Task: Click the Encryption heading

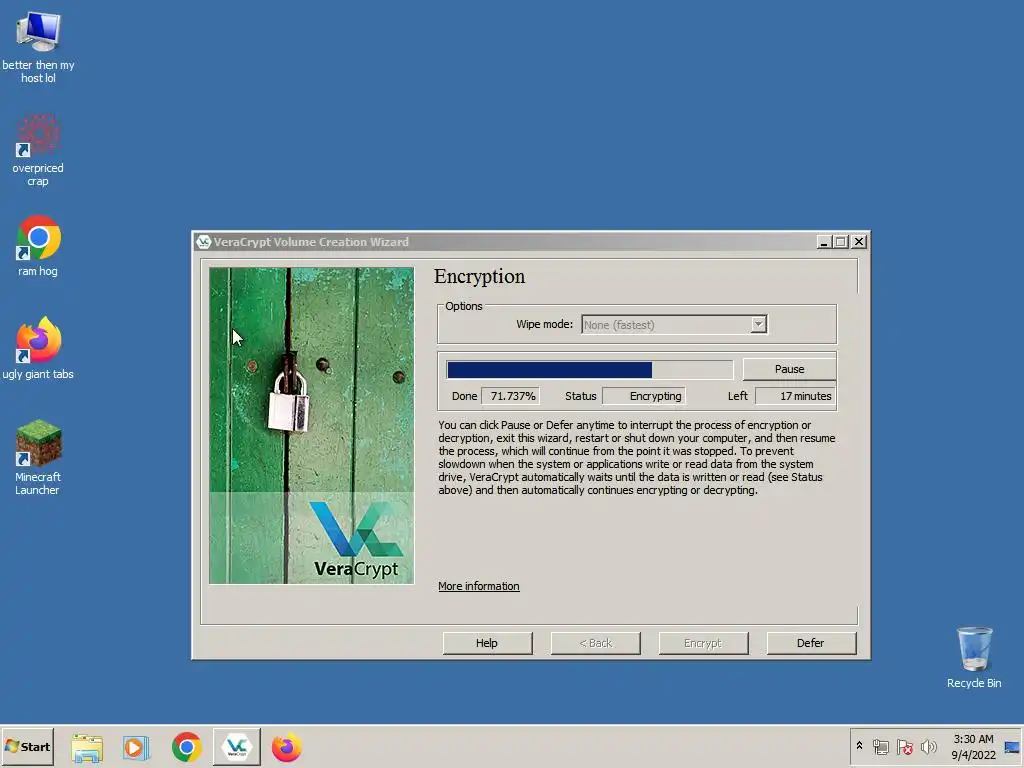Action: [479, 276]
